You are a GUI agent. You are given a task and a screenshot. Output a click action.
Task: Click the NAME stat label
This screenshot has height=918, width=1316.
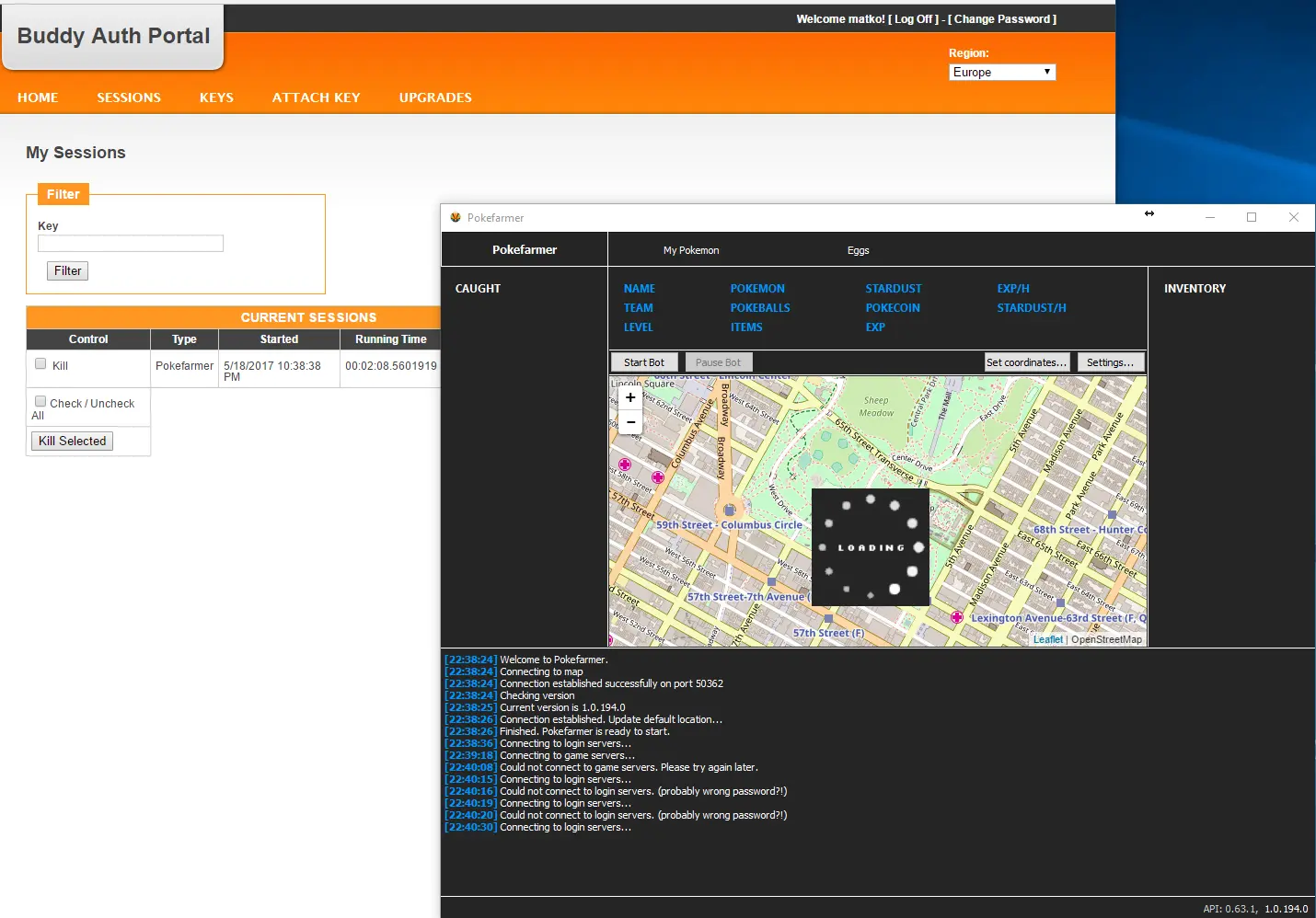pyautogui.click(x=640, y=289)
